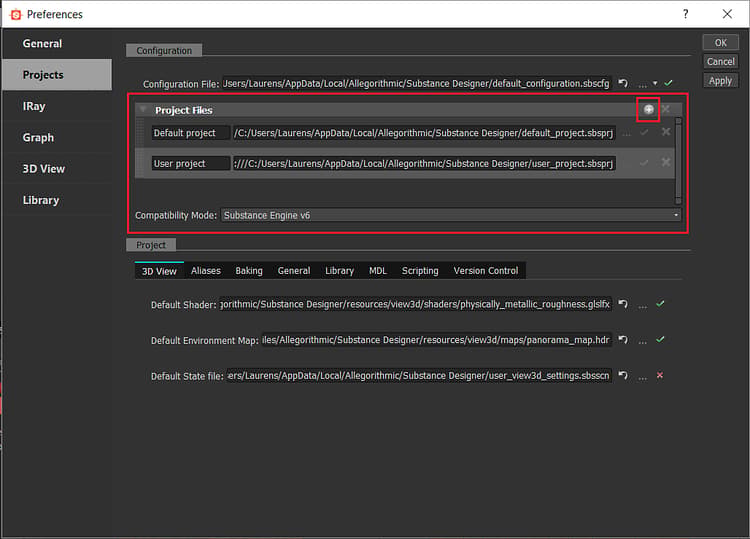Close the Preferences dialog
Viewport: 750px width, 539px height.
click(727, 14)
